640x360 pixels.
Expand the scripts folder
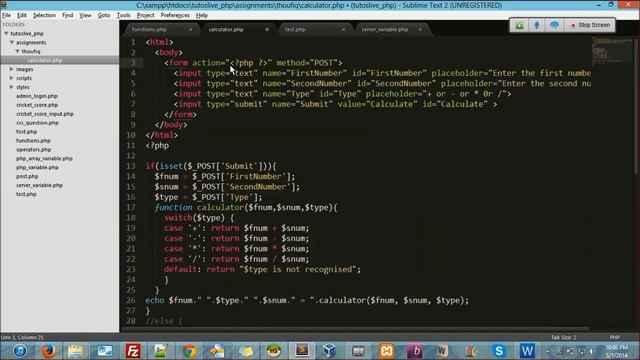point(11,78)
